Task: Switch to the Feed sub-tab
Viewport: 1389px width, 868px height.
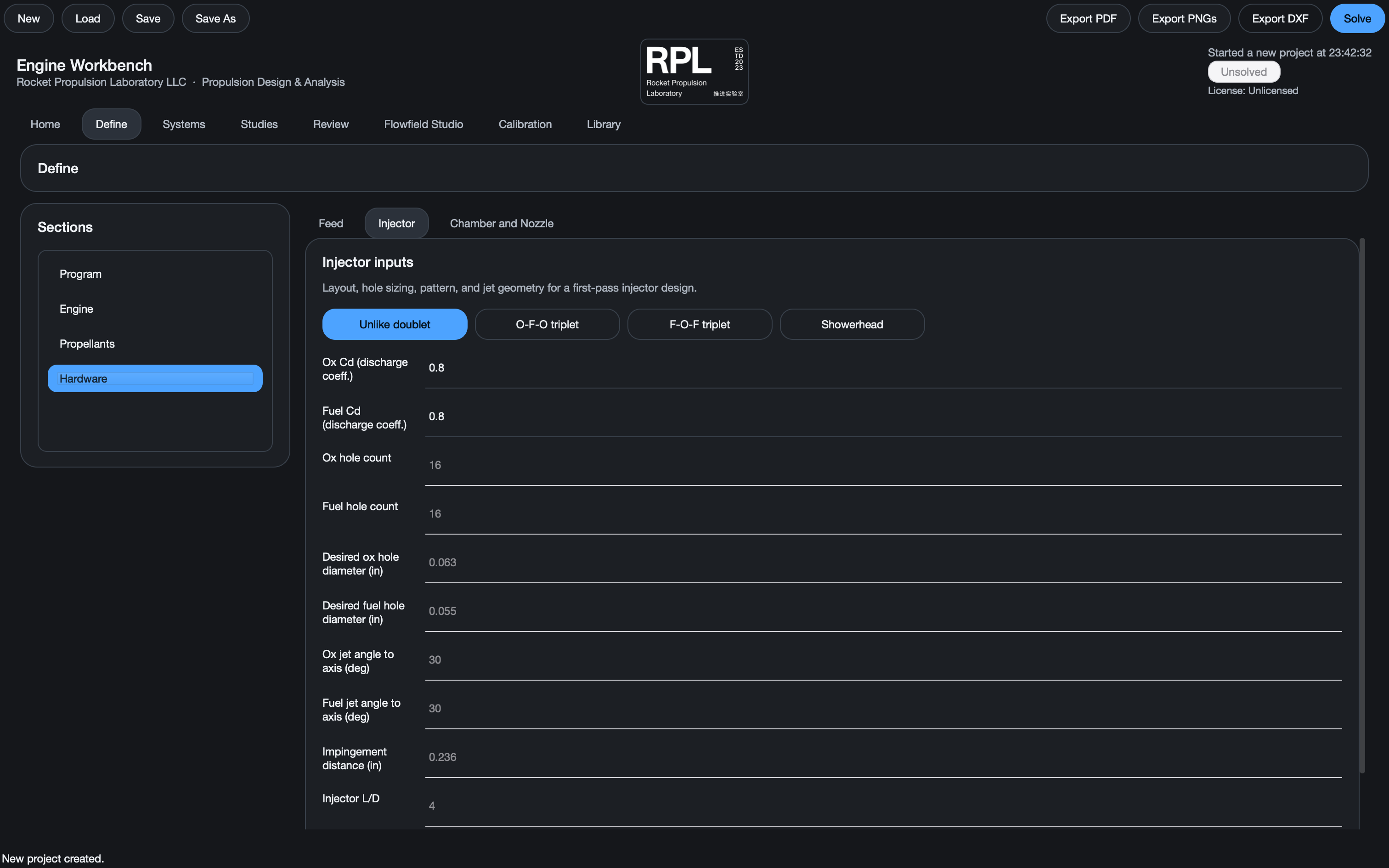Action: point(331,223)
